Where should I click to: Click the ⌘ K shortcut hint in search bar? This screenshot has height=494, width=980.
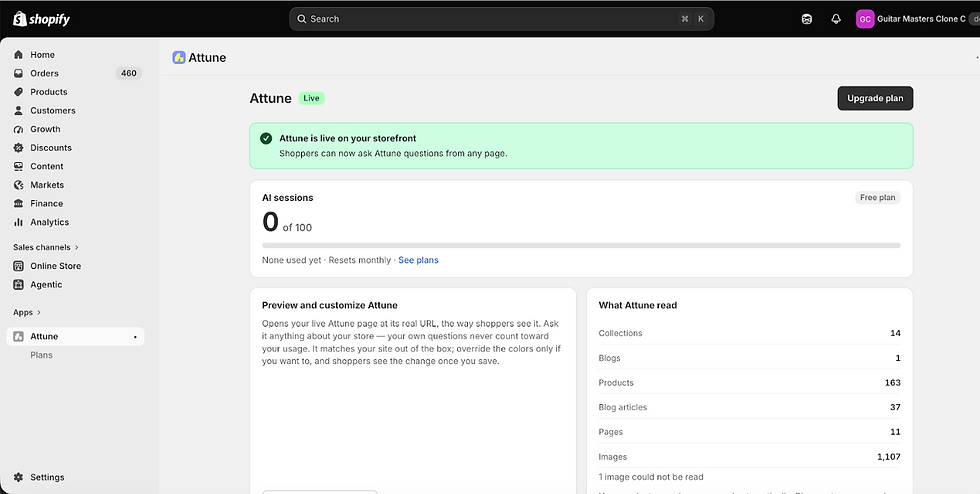pos(692,19)
